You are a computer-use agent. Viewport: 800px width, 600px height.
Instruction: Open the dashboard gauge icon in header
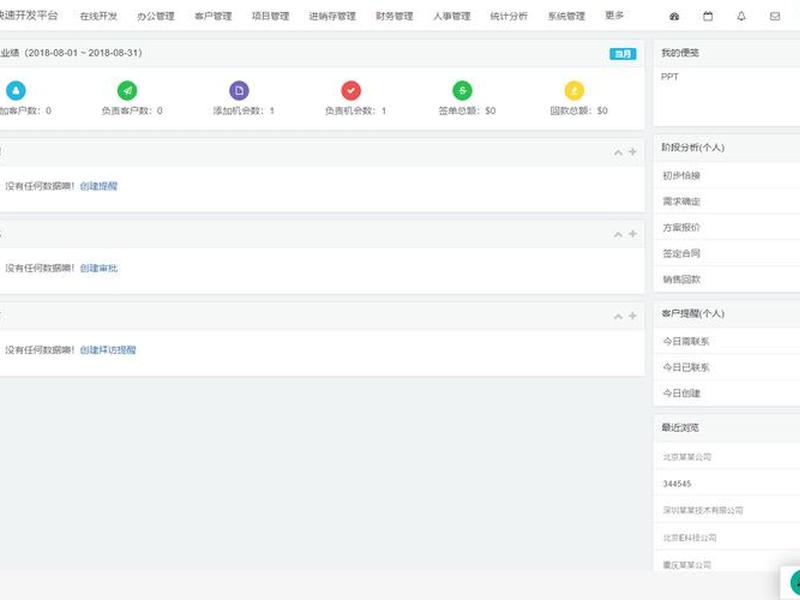pos(674,16)
